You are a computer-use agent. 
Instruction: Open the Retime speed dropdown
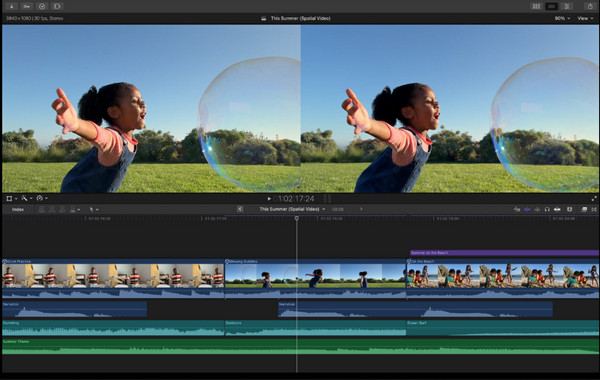42,198
